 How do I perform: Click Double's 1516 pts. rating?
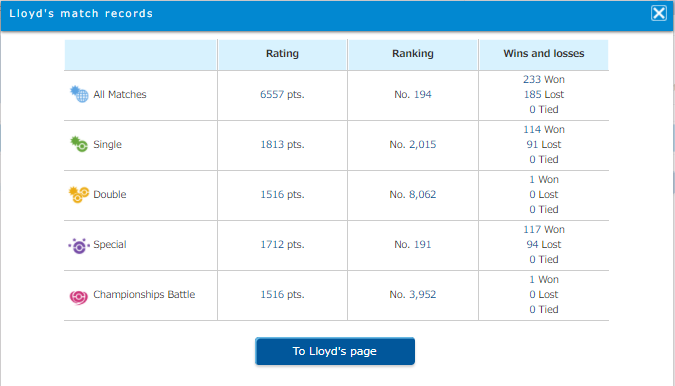pyautogui.click(x=282, y=195)
